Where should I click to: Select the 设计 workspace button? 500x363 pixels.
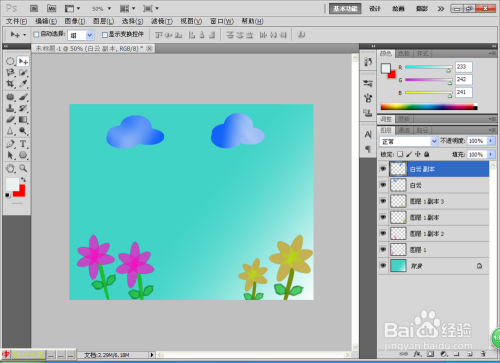pos(375,9)
